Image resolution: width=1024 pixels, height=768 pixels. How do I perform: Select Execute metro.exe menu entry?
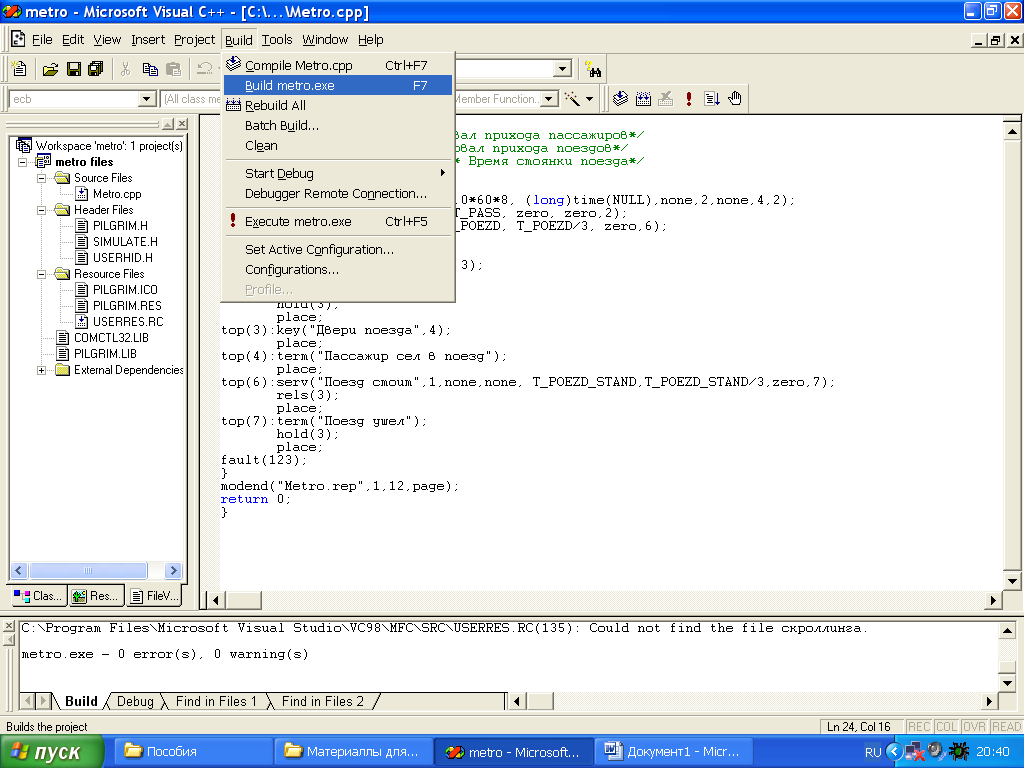point(338,221)
